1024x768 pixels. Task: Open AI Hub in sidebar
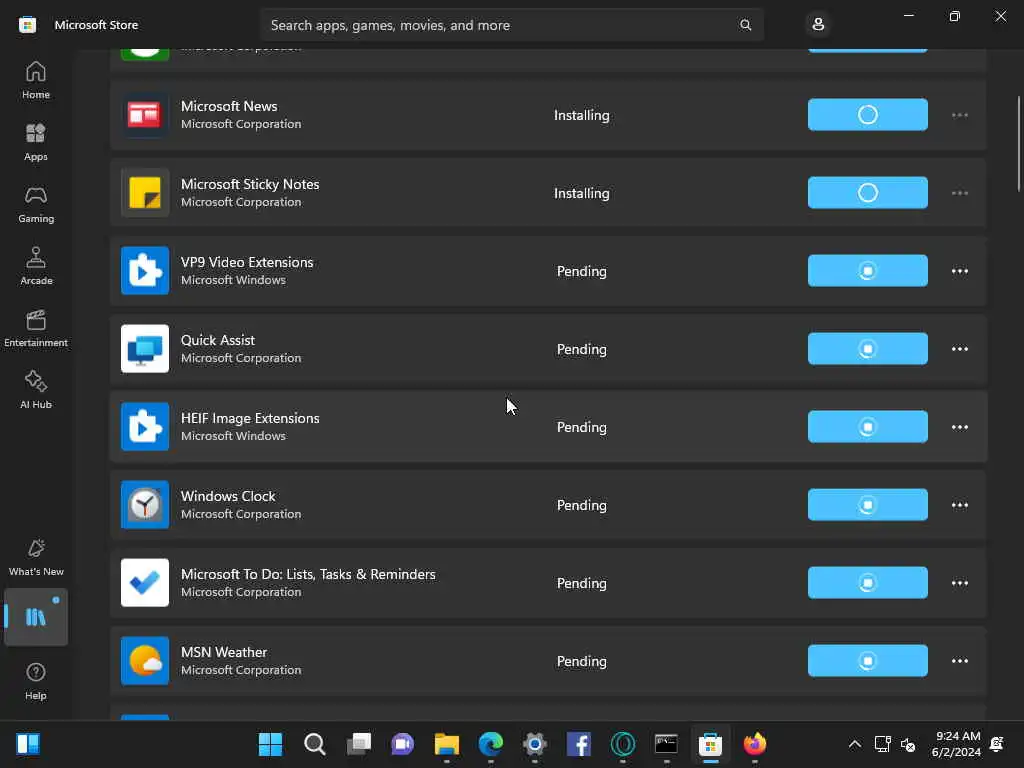36,391
